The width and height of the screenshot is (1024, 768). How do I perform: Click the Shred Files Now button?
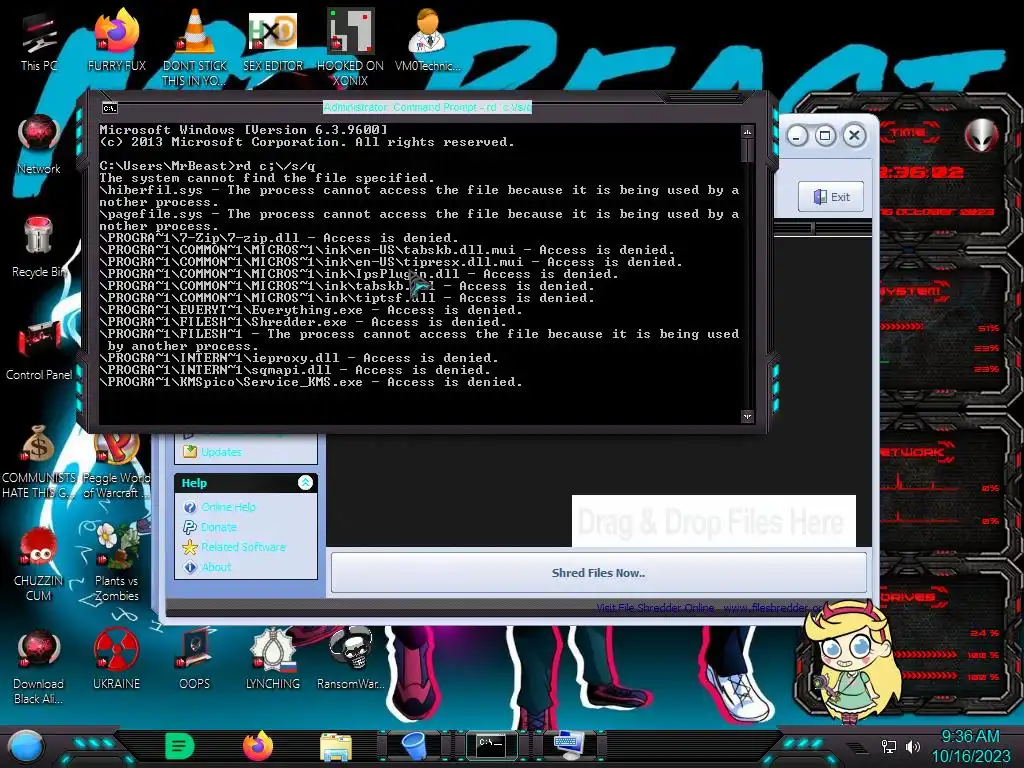598,573
